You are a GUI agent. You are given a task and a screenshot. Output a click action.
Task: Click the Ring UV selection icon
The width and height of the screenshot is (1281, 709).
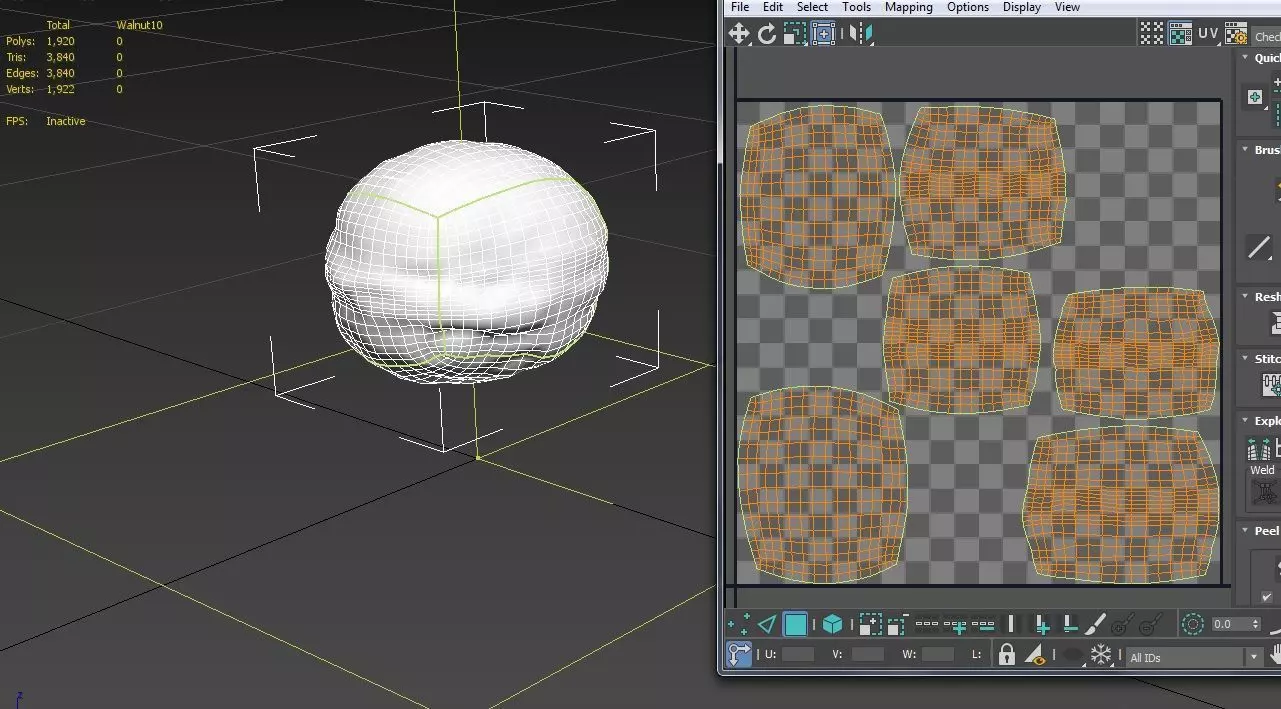1011,625
